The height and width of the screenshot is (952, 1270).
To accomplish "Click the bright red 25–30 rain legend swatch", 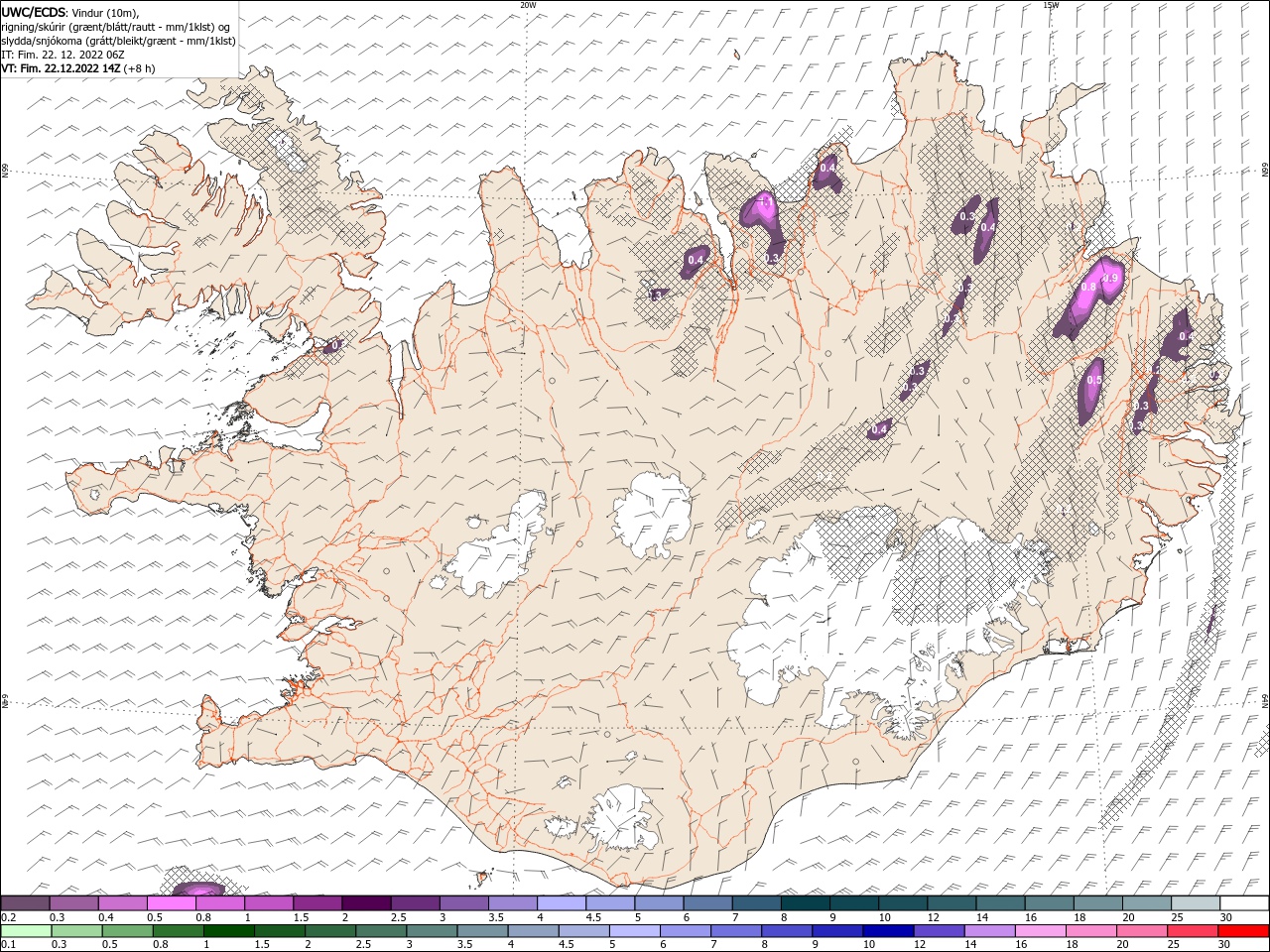I will pos(1191,931).
